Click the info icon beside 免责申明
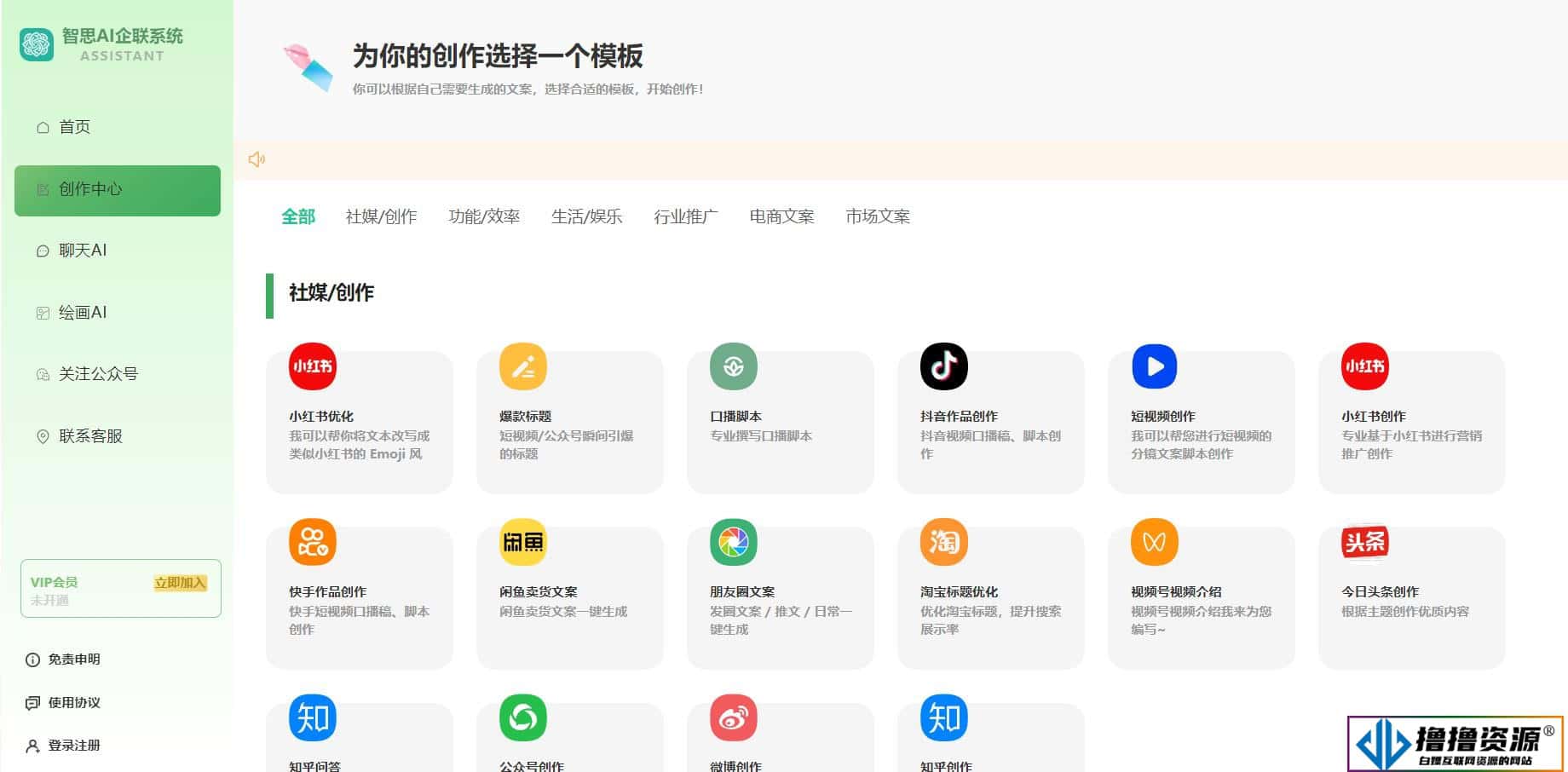The image size is (1568, 772). point(33,660)
